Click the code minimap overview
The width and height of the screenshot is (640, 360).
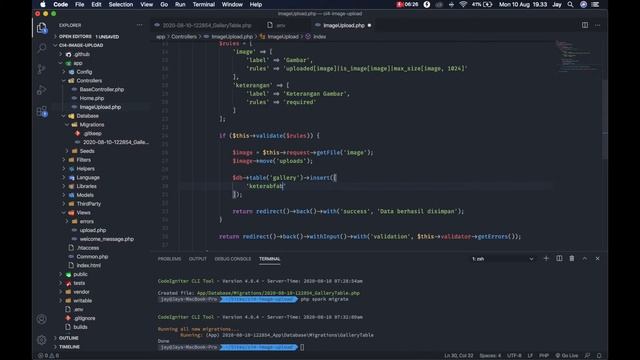click(x=578, y=56)
